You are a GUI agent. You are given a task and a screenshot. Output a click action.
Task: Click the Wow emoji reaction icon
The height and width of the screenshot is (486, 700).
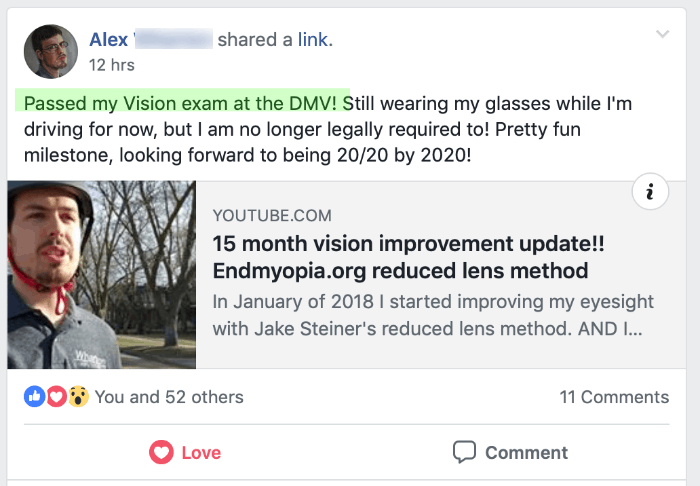pyautogui.click(x=78, y=397)
